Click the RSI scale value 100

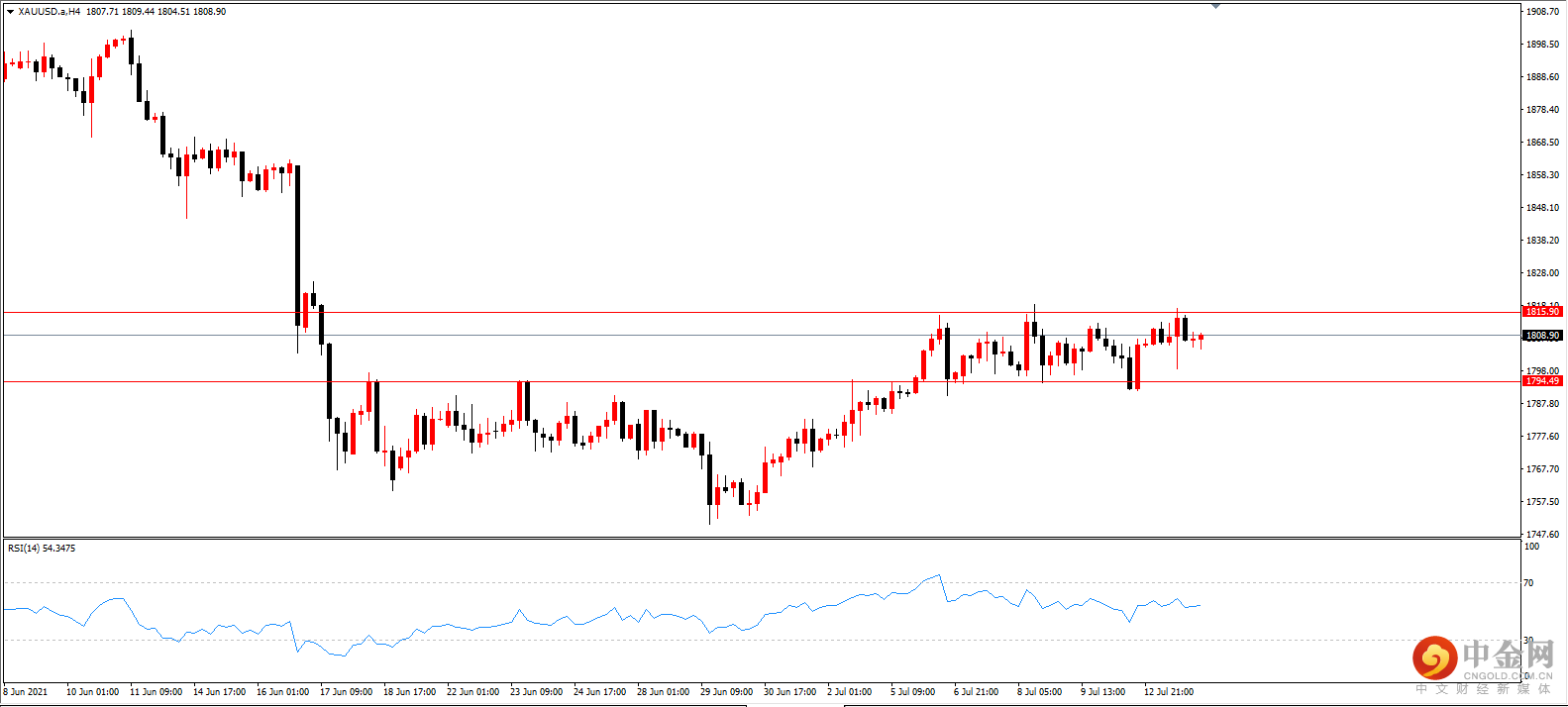pos(1532,547)
